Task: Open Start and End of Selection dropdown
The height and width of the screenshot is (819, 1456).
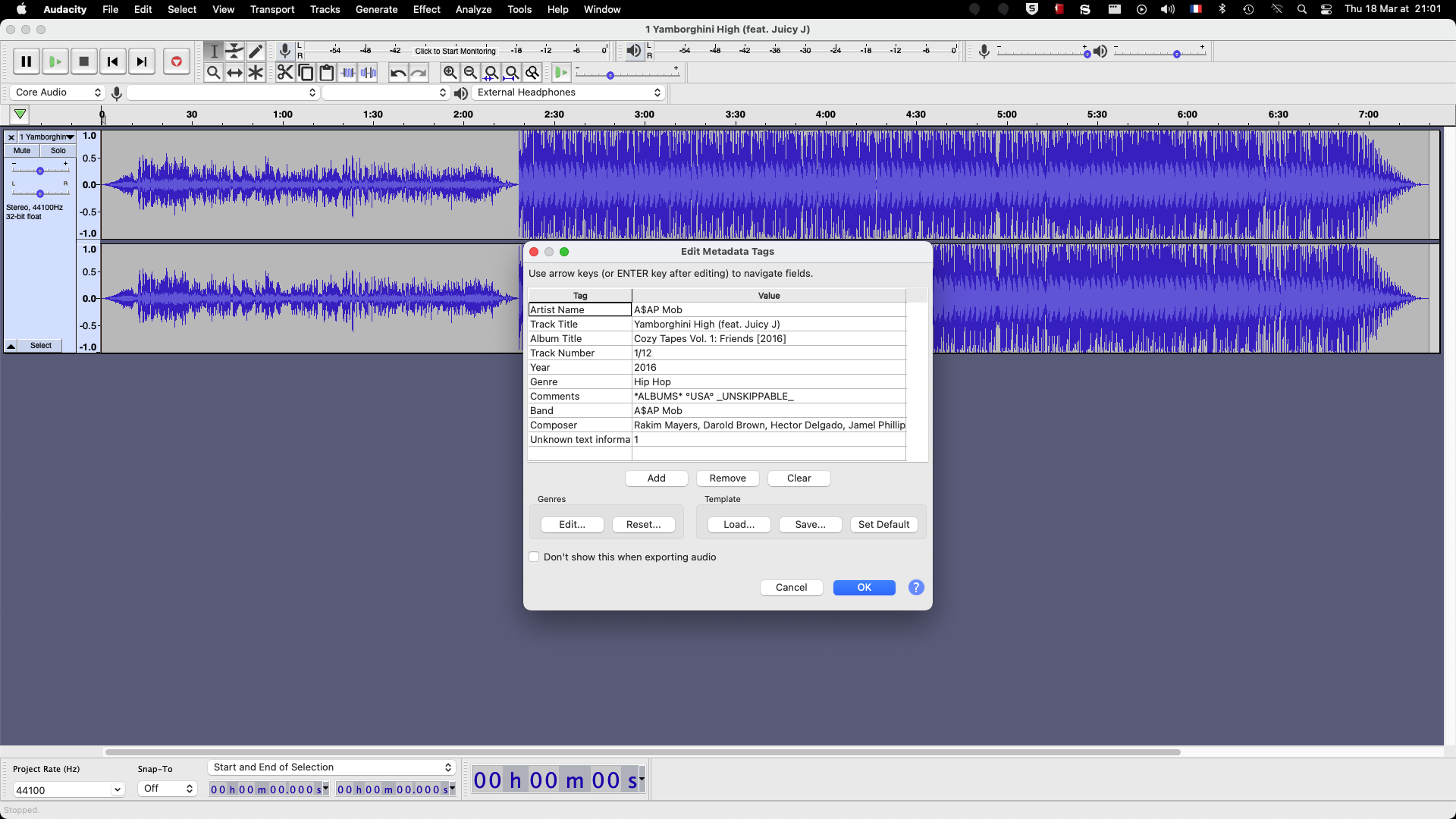Action: point(331,767)
